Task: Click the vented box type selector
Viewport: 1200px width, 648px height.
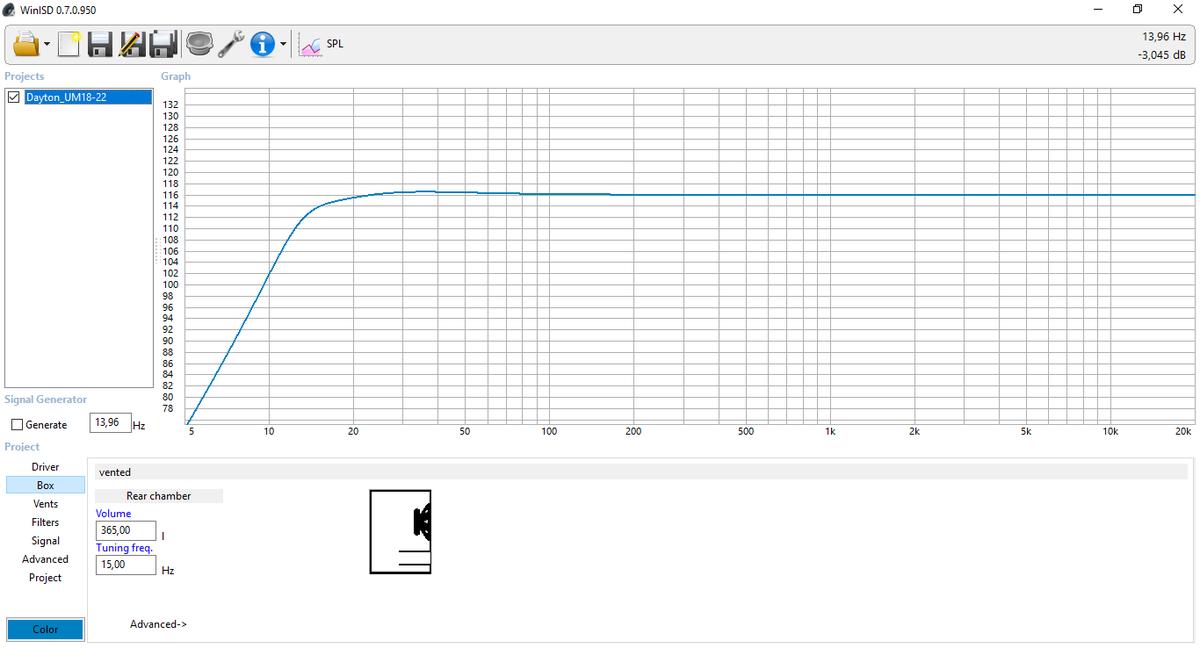Action: pyautogui.click(x=641, y=472)
